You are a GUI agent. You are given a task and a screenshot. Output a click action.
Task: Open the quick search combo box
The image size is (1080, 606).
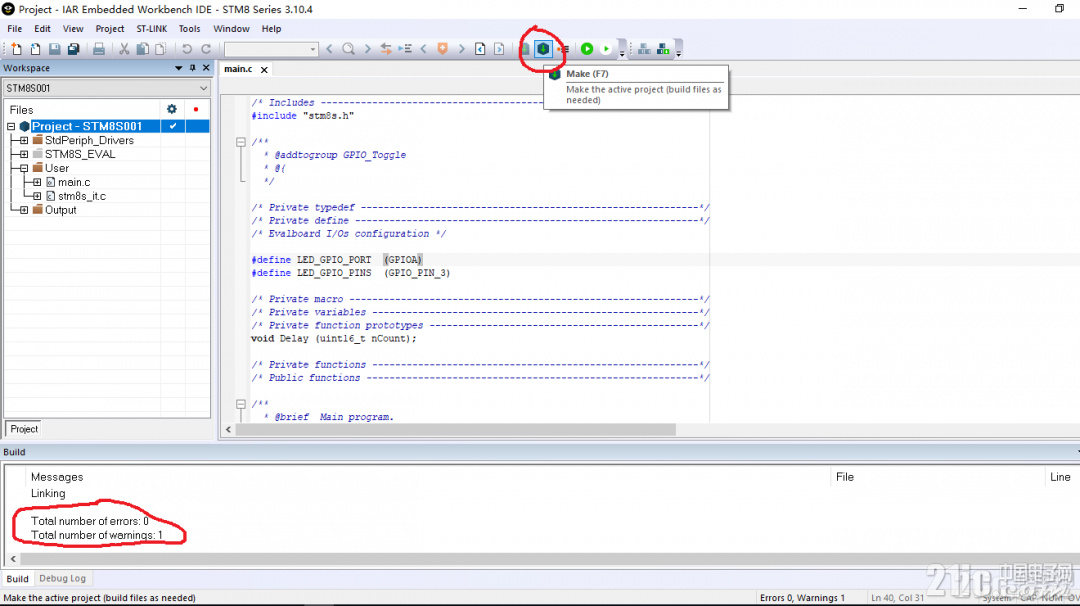pyautogui.click(x=271, y=49)
